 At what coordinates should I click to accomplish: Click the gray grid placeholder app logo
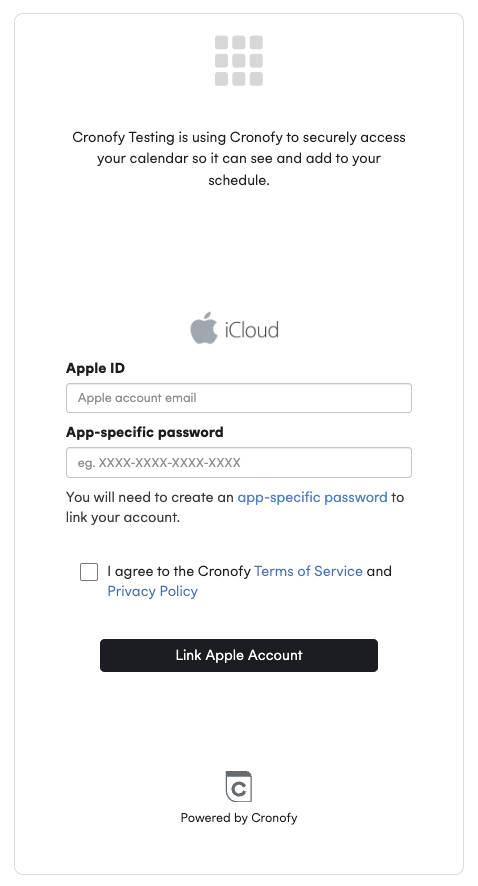239,60
